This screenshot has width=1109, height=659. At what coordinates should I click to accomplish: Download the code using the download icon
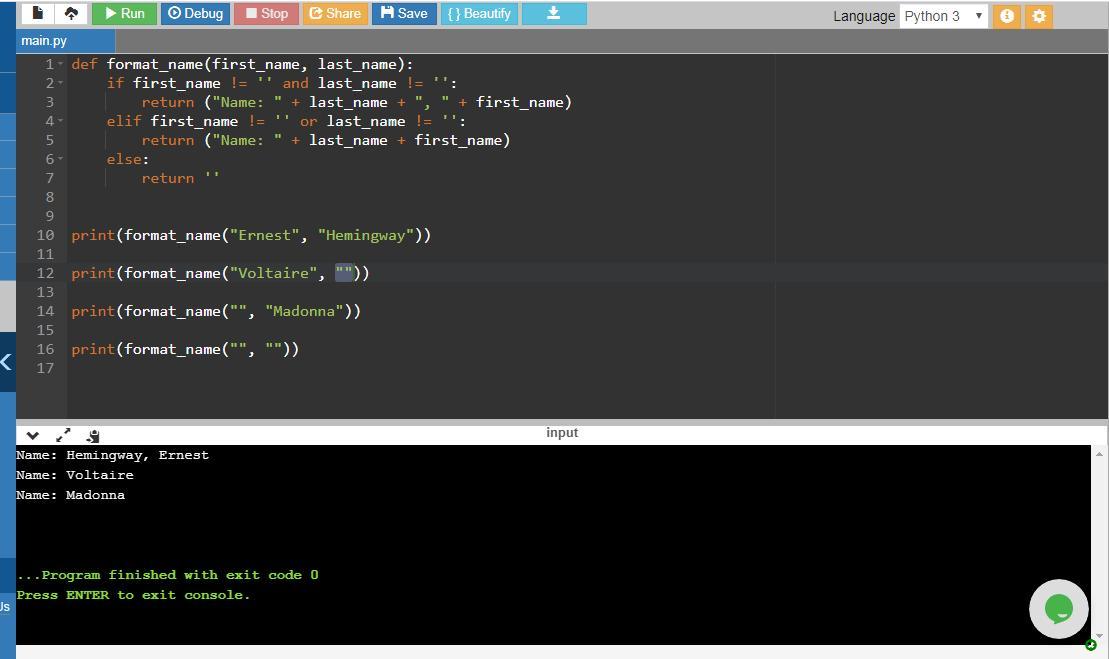coord(553,13)
